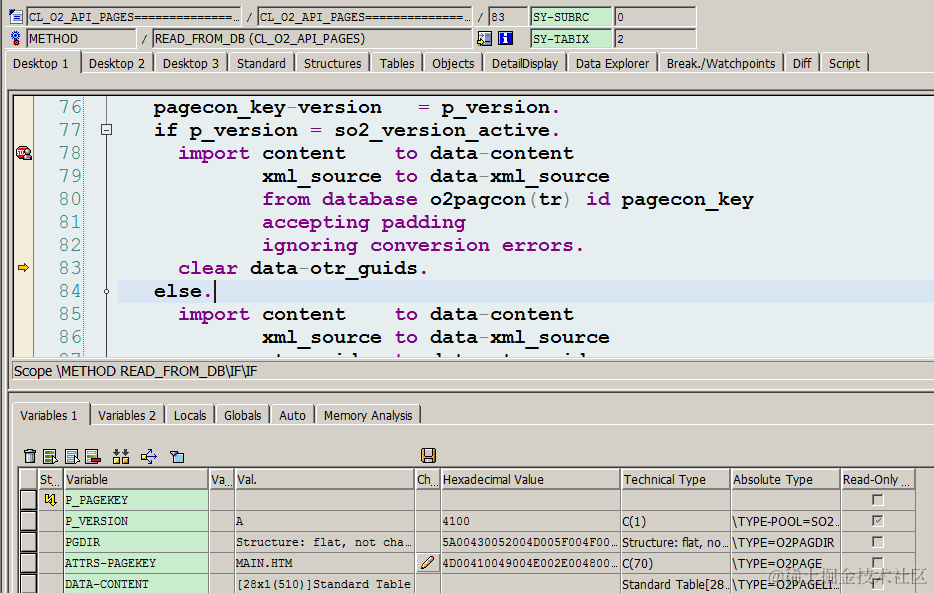Select the row selector for P_VERSION

pos(28,521)
